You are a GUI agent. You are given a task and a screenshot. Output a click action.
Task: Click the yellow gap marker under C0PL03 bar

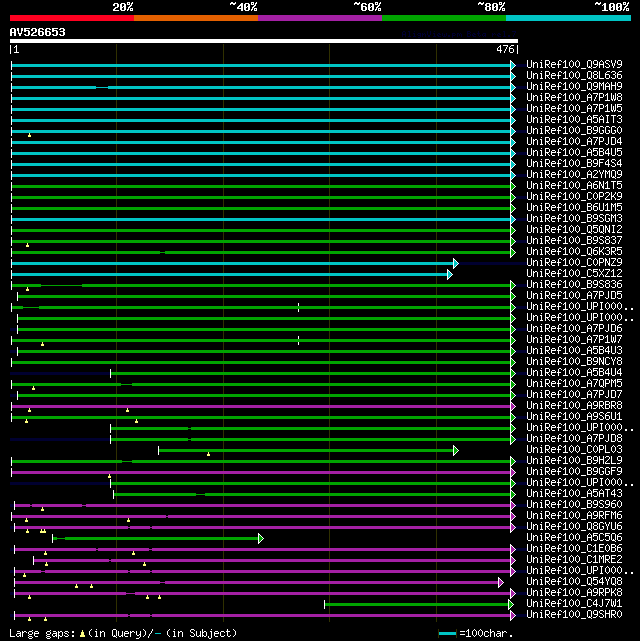(208, 454)
